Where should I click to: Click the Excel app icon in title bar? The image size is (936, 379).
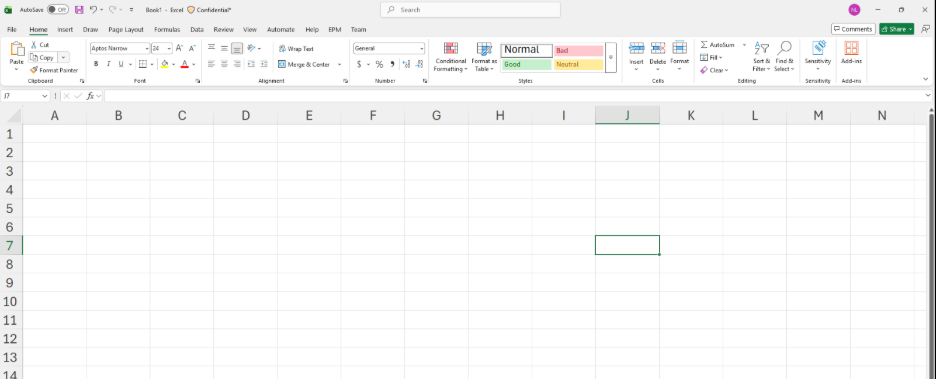8,10
